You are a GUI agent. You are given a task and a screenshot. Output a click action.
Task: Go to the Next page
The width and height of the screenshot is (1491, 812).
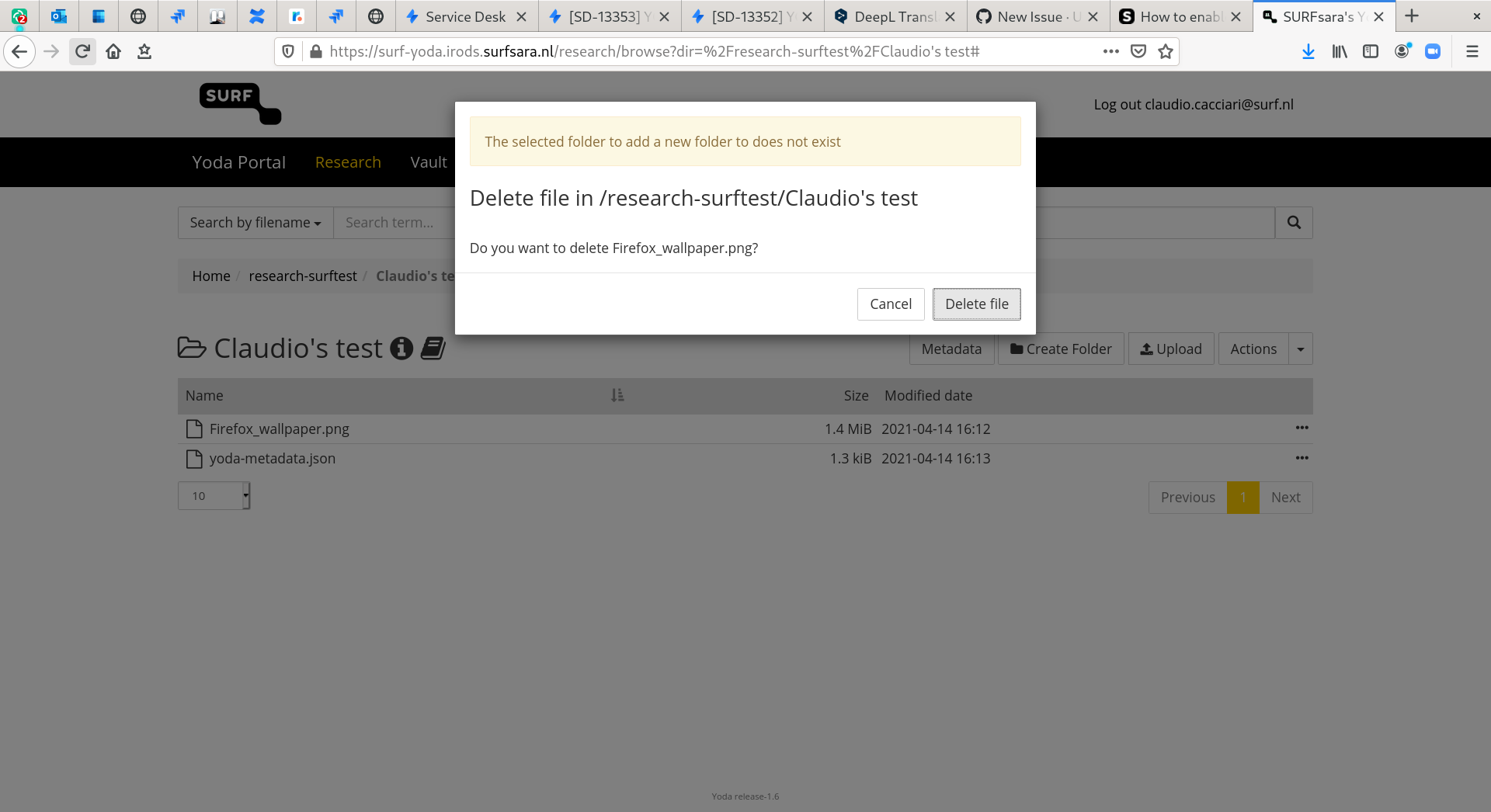point(1285,498)
